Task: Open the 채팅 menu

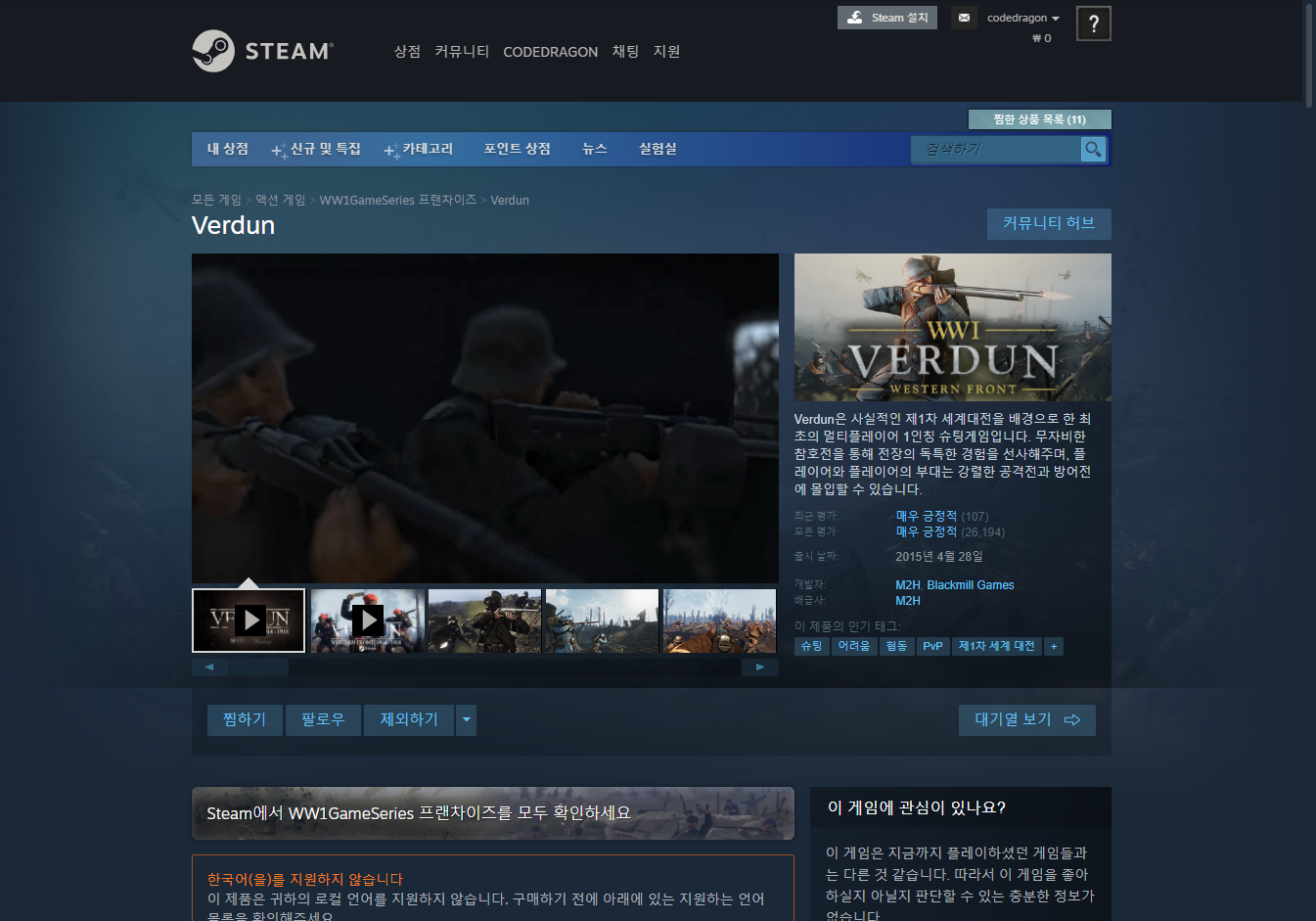Action: pyautogui.click(x=625, y=51)
